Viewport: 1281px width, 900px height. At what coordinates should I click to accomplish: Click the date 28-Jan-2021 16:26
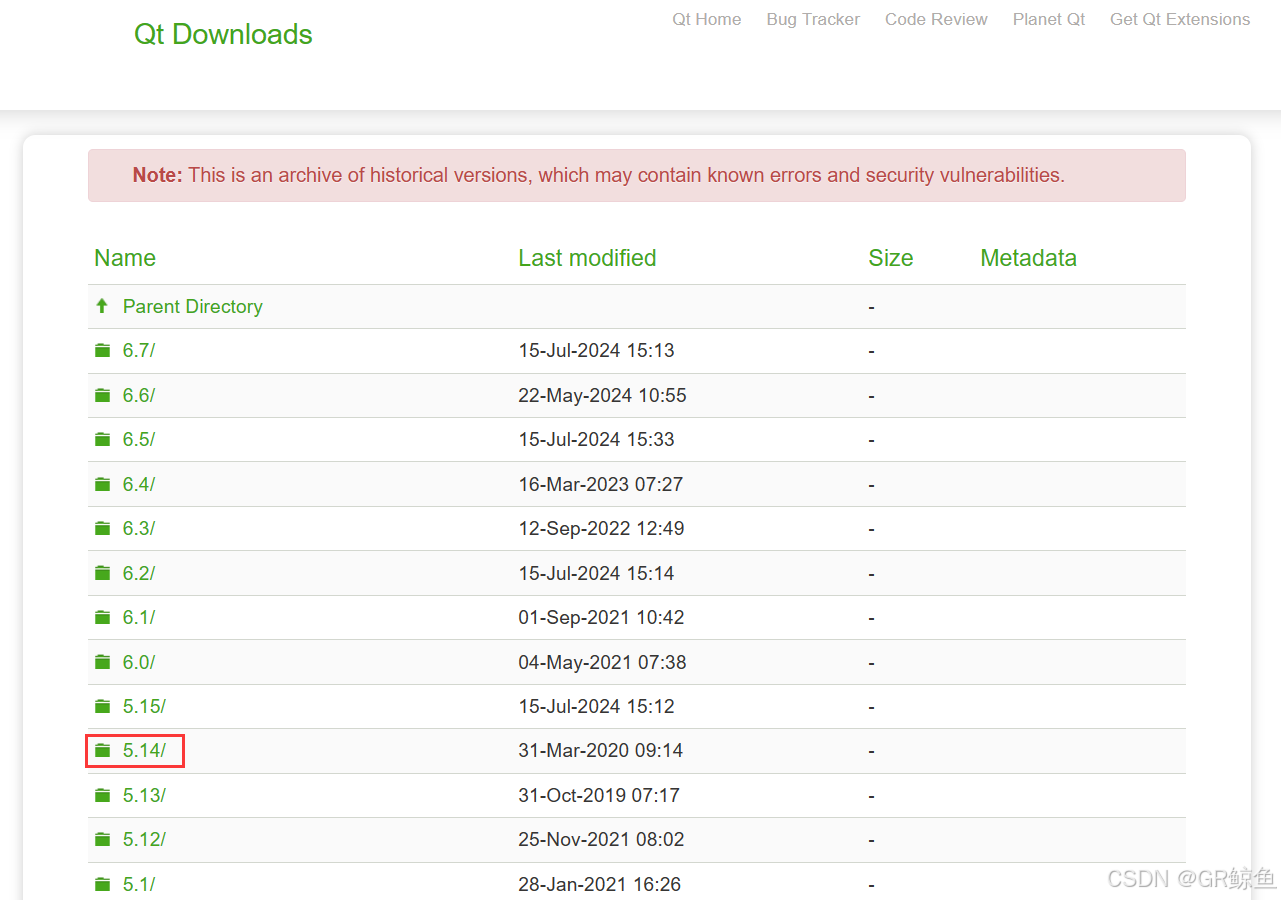600,884
